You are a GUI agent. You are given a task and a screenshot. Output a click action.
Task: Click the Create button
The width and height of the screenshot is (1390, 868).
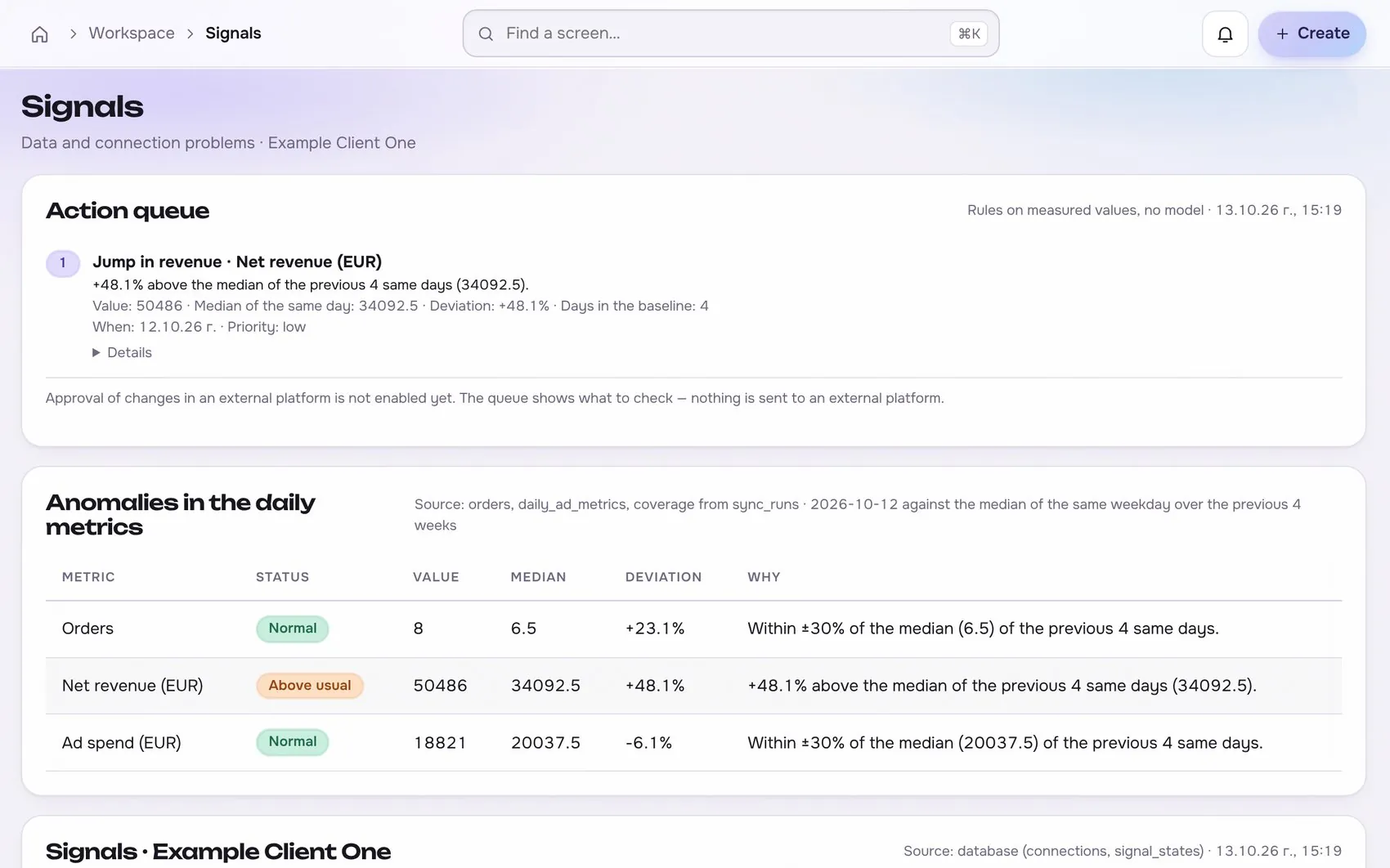click(1312, 34)
